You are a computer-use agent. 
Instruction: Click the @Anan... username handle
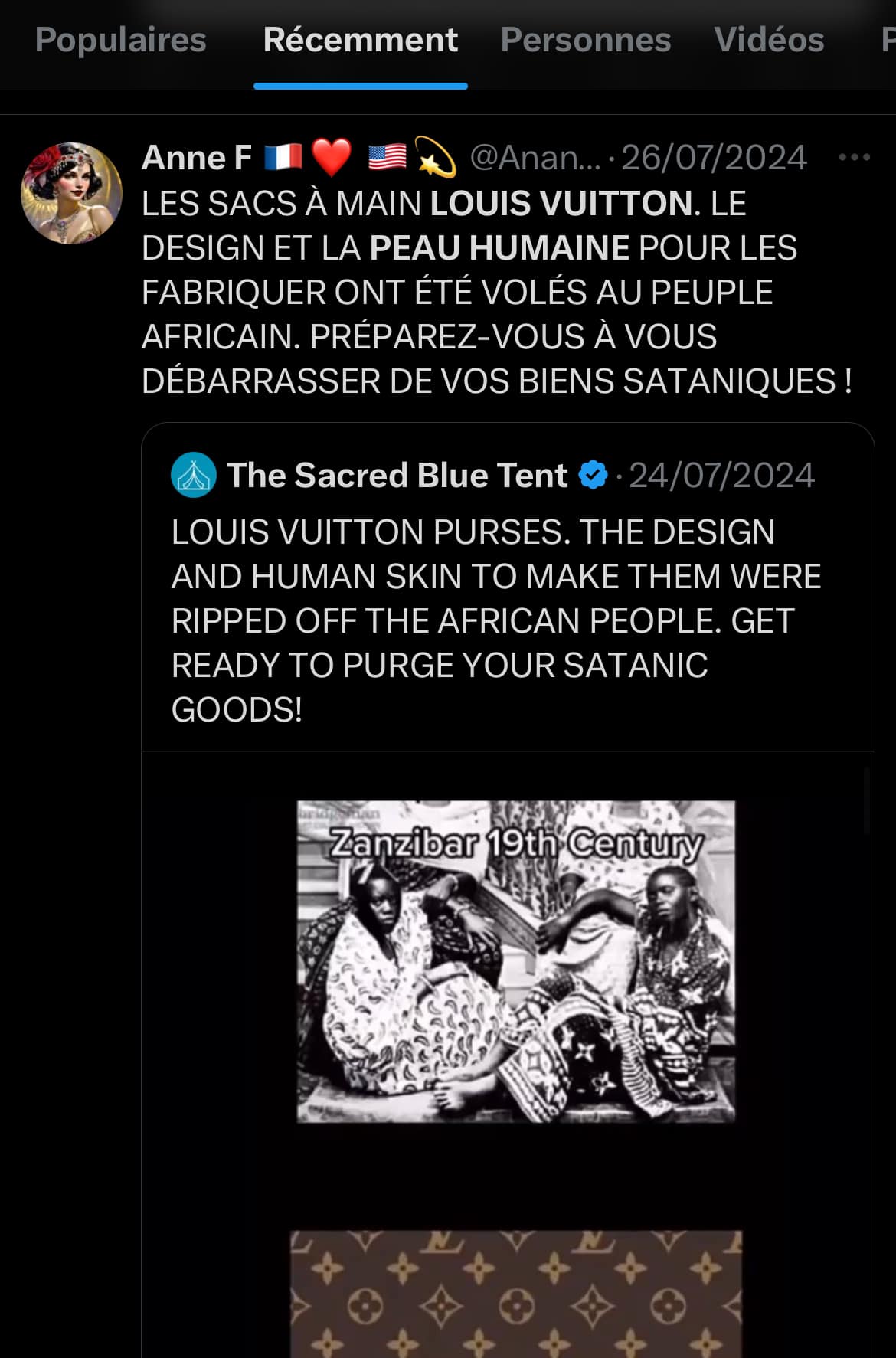[x=535, y=158]
